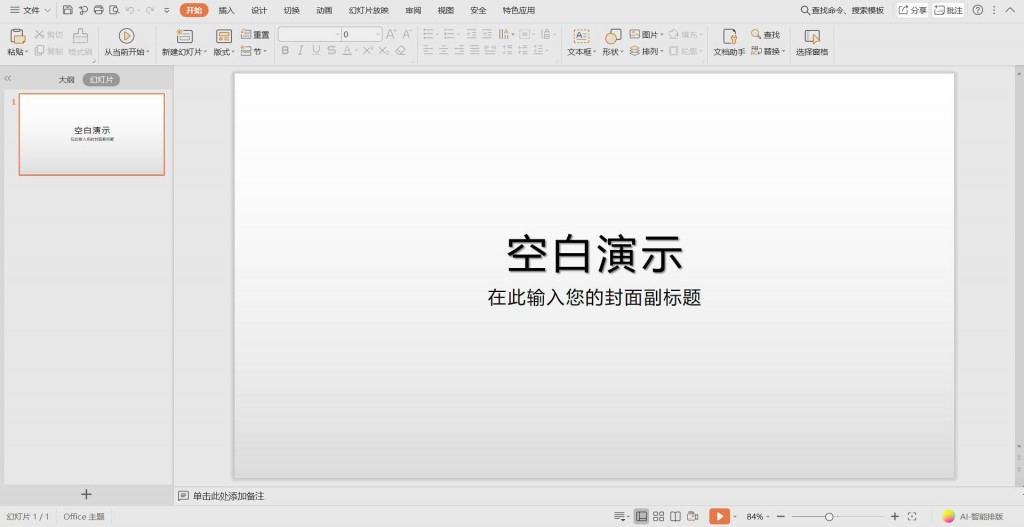Click the orange slideshow play button

click(x=720, y=516)
